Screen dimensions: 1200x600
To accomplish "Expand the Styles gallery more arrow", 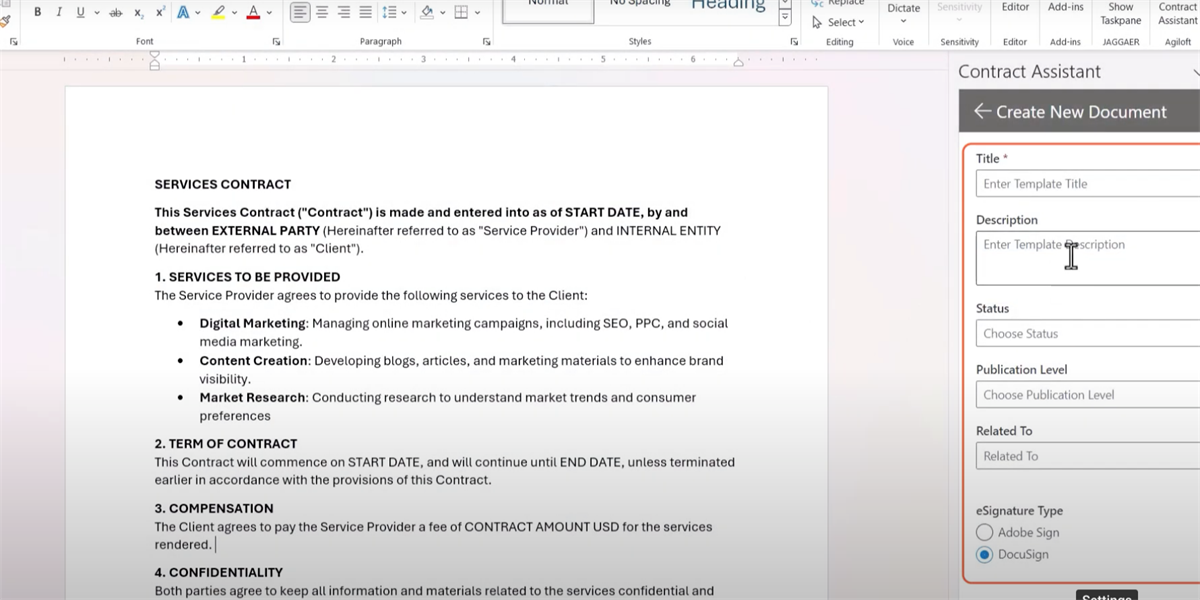I will (x=785, y=19).
